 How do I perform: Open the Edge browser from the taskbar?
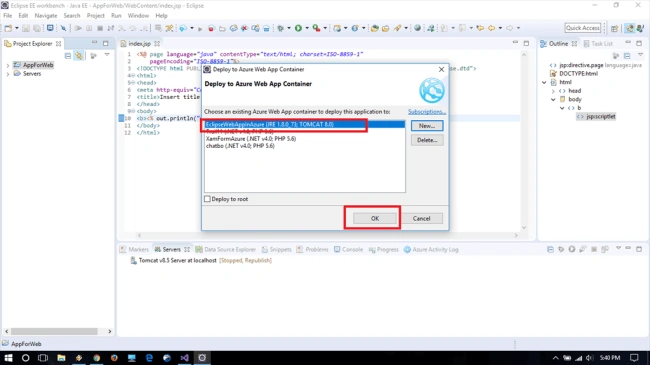point(149,358)
